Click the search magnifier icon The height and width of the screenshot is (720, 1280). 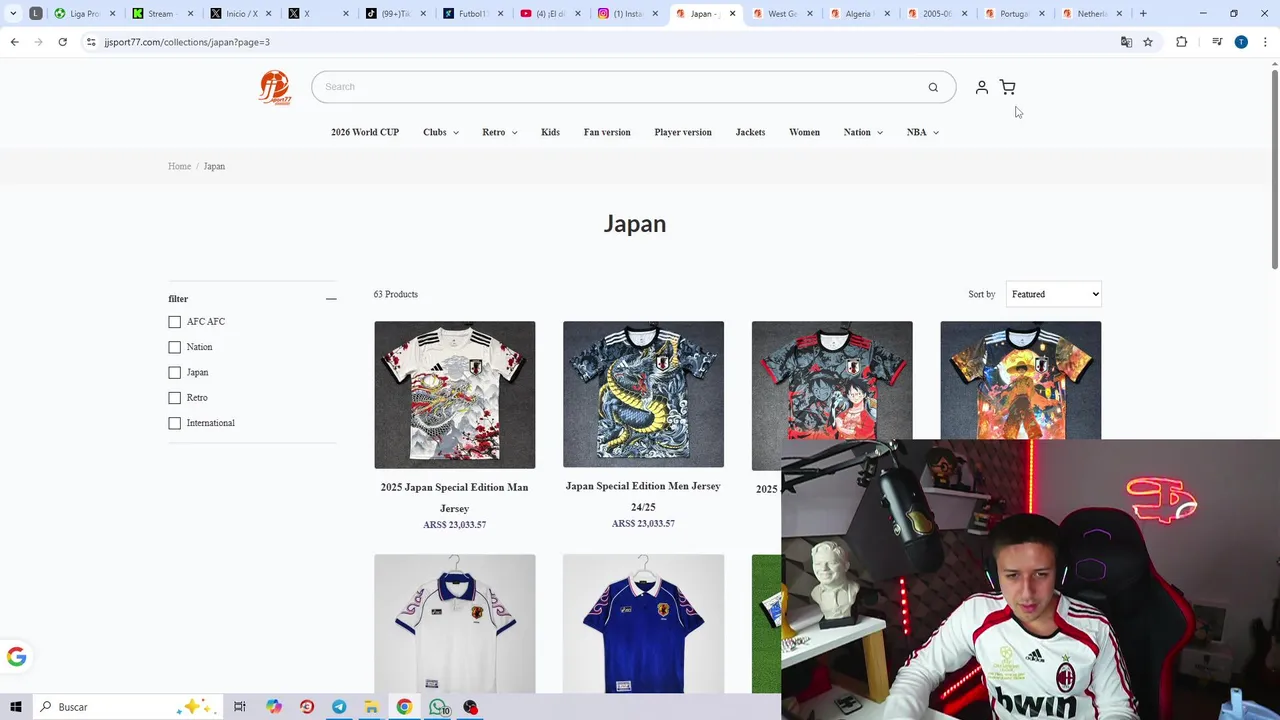click(x=933, y=87)
